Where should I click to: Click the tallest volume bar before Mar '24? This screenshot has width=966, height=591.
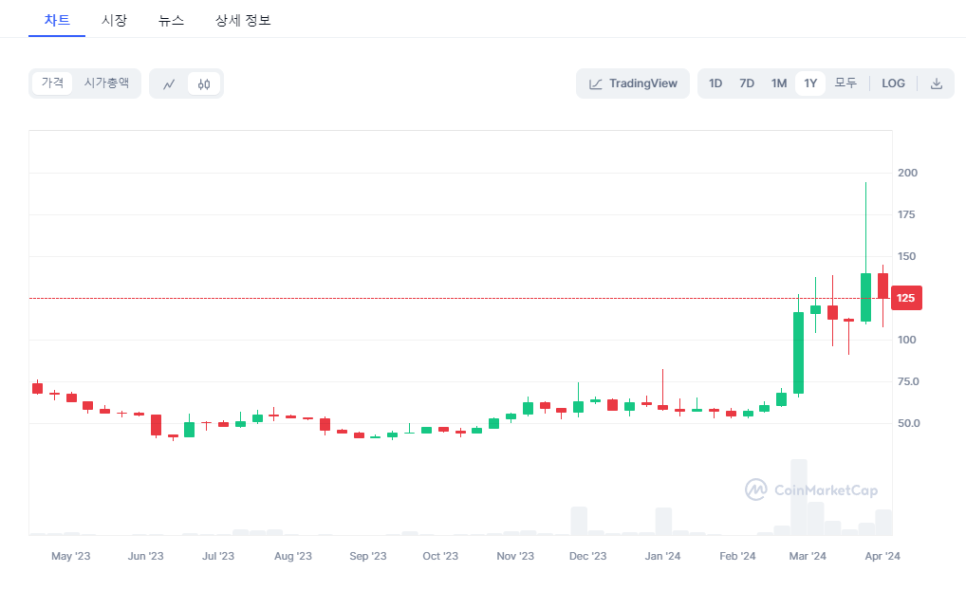[798, 497]
